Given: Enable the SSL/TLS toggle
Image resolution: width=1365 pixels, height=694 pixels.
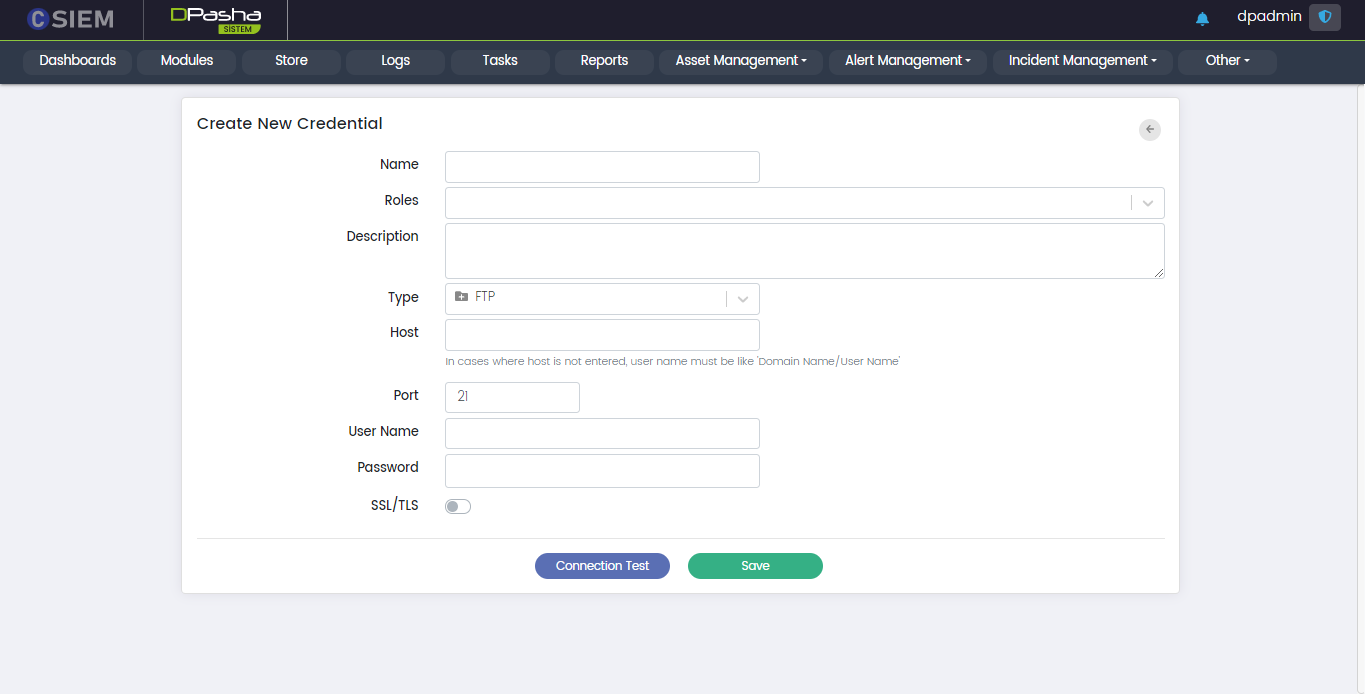Looking at the screenshot, I should (458, 506).
